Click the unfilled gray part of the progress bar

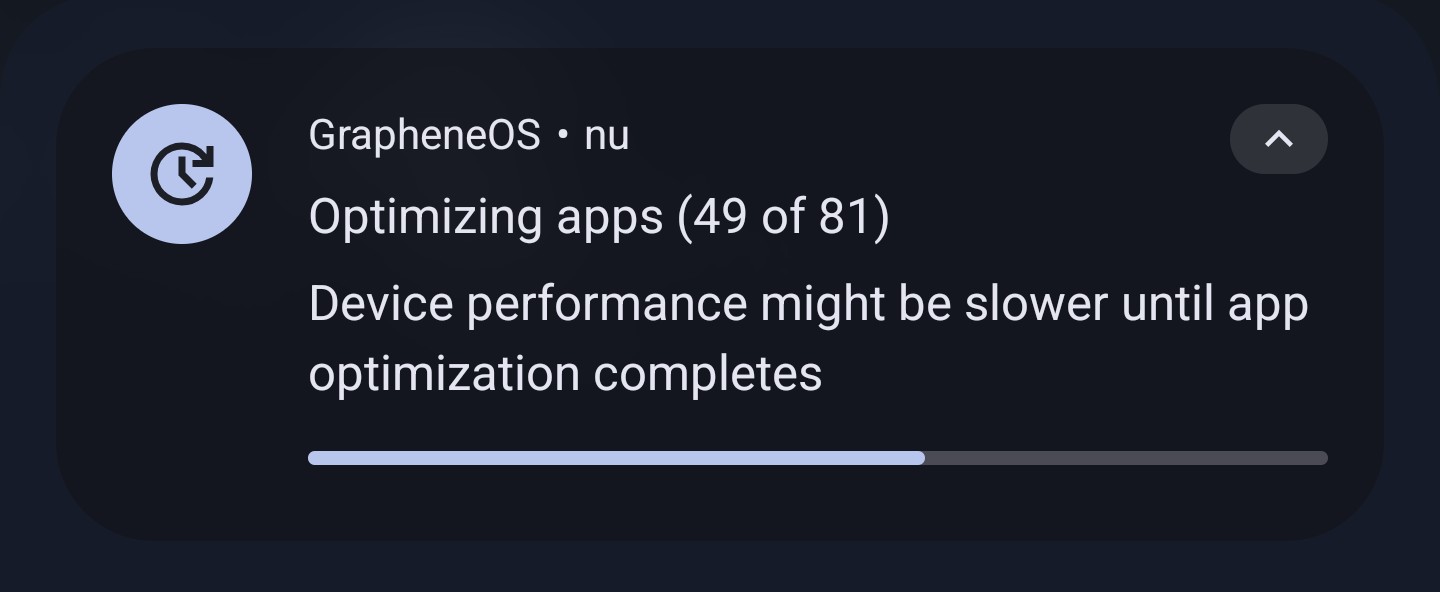[1125, 458]
